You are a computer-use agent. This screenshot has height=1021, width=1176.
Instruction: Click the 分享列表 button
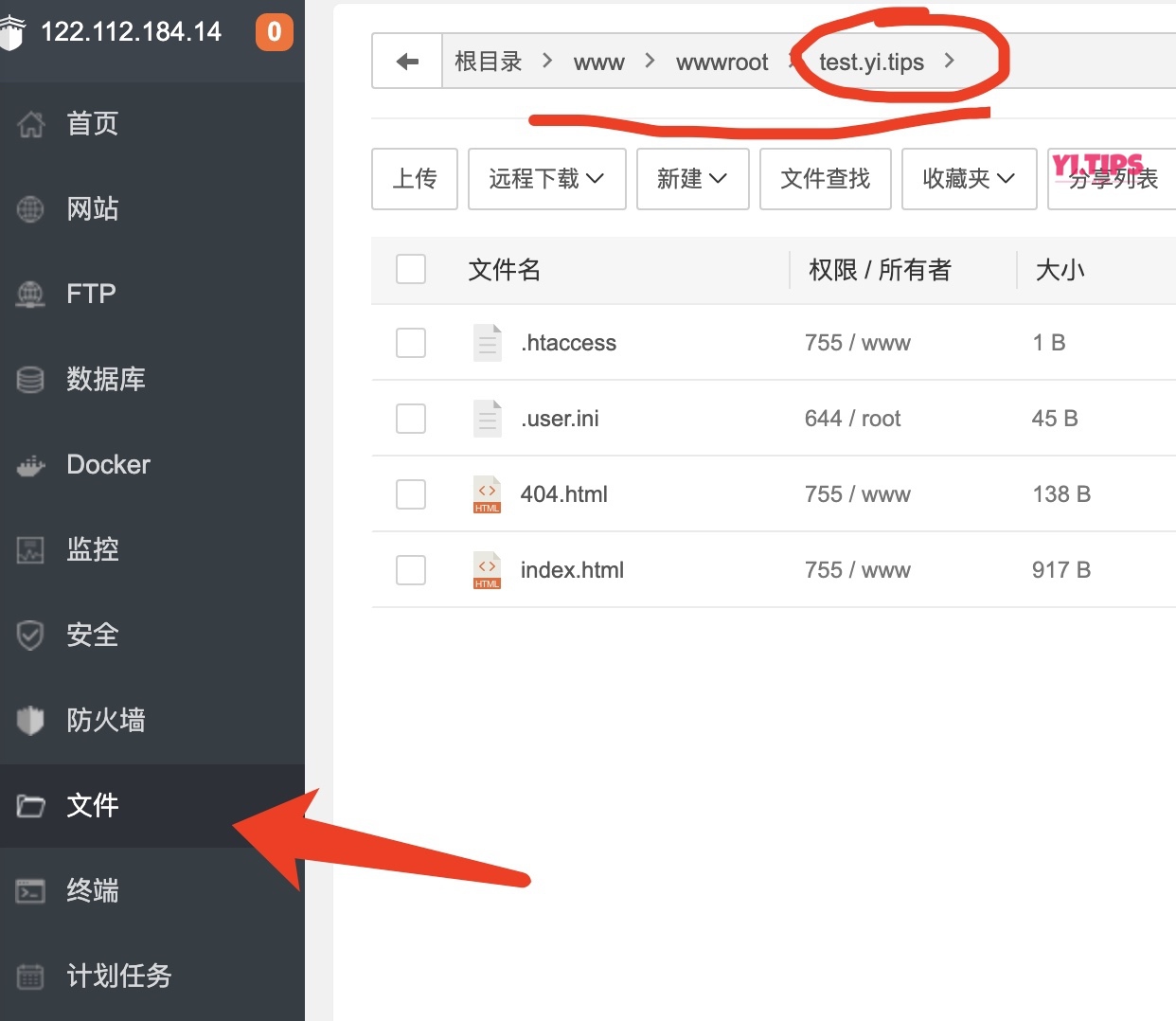[1113, 179]
